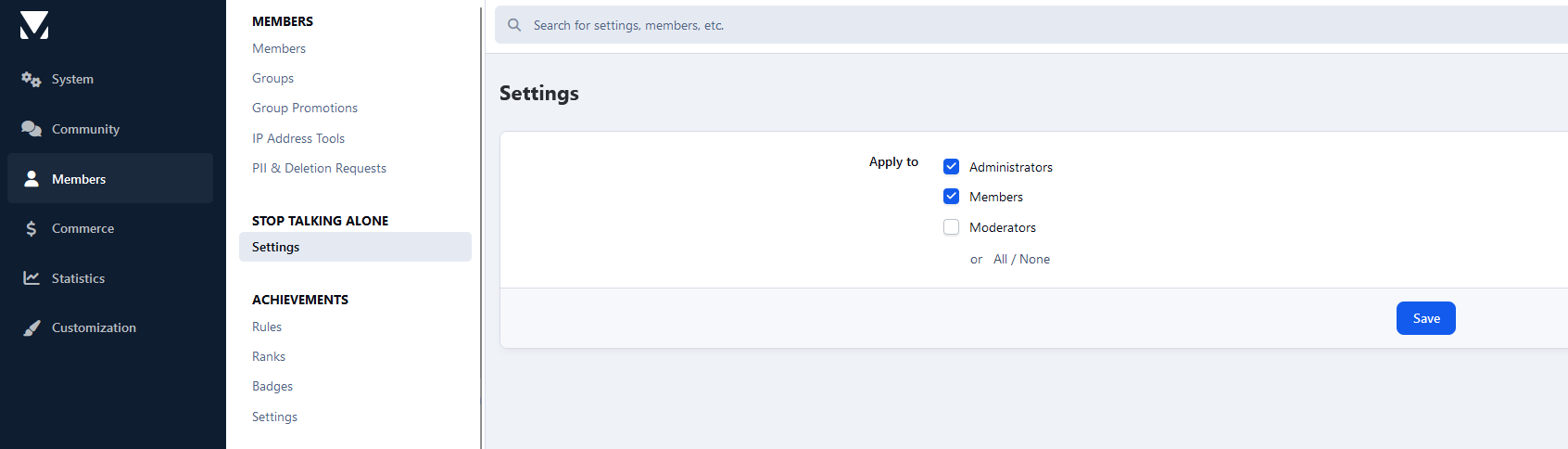1568x449 pixels.
Task: Enable the Moderators checkbox
Action: (951, 227)
